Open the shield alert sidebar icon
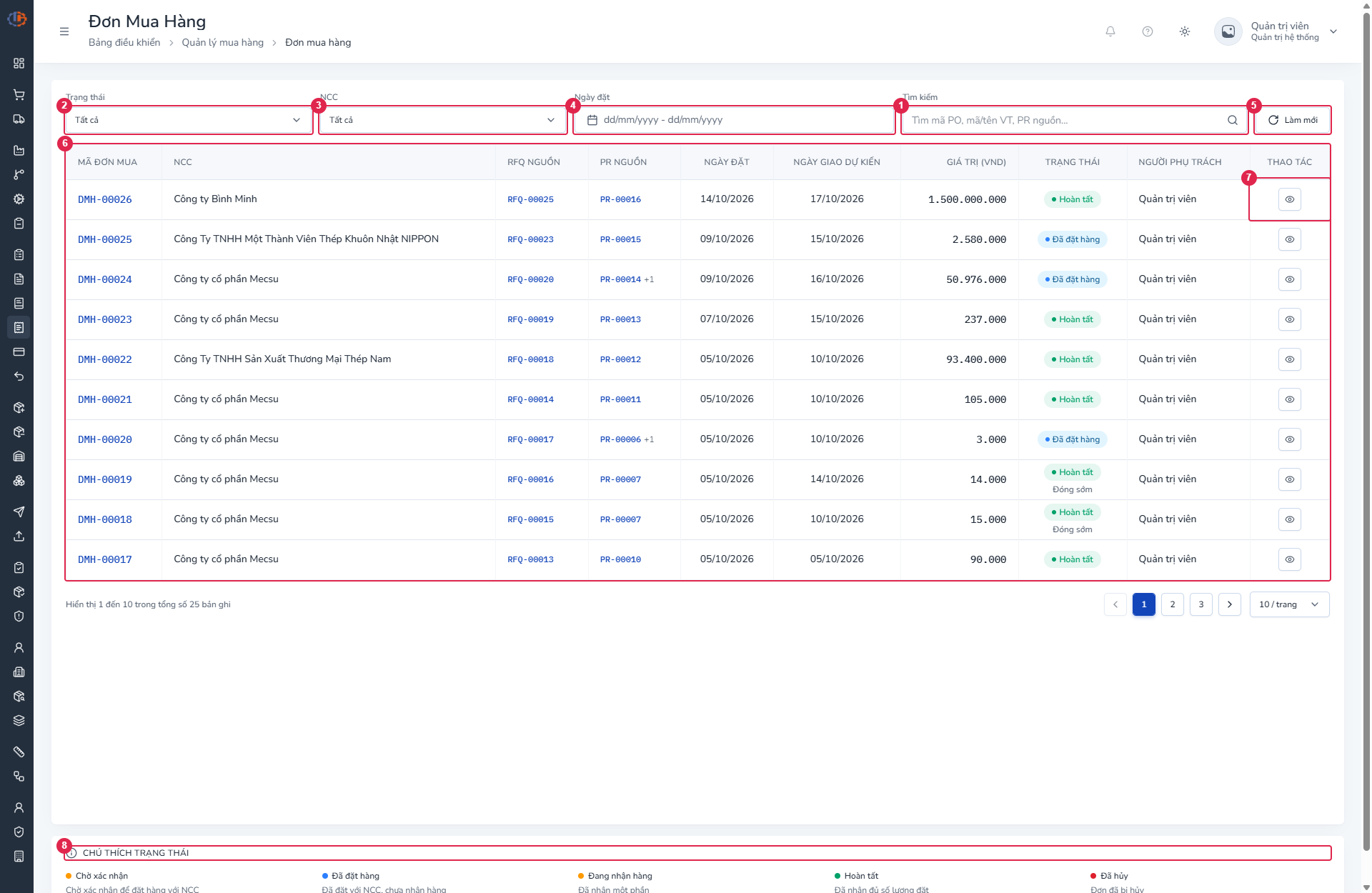1372x893 pixels. point(19,617)
